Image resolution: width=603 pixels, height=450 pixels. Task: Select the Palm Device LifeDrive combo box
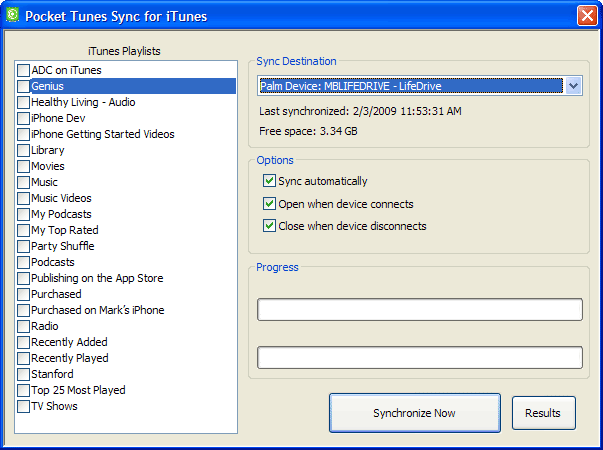point(410,86)
